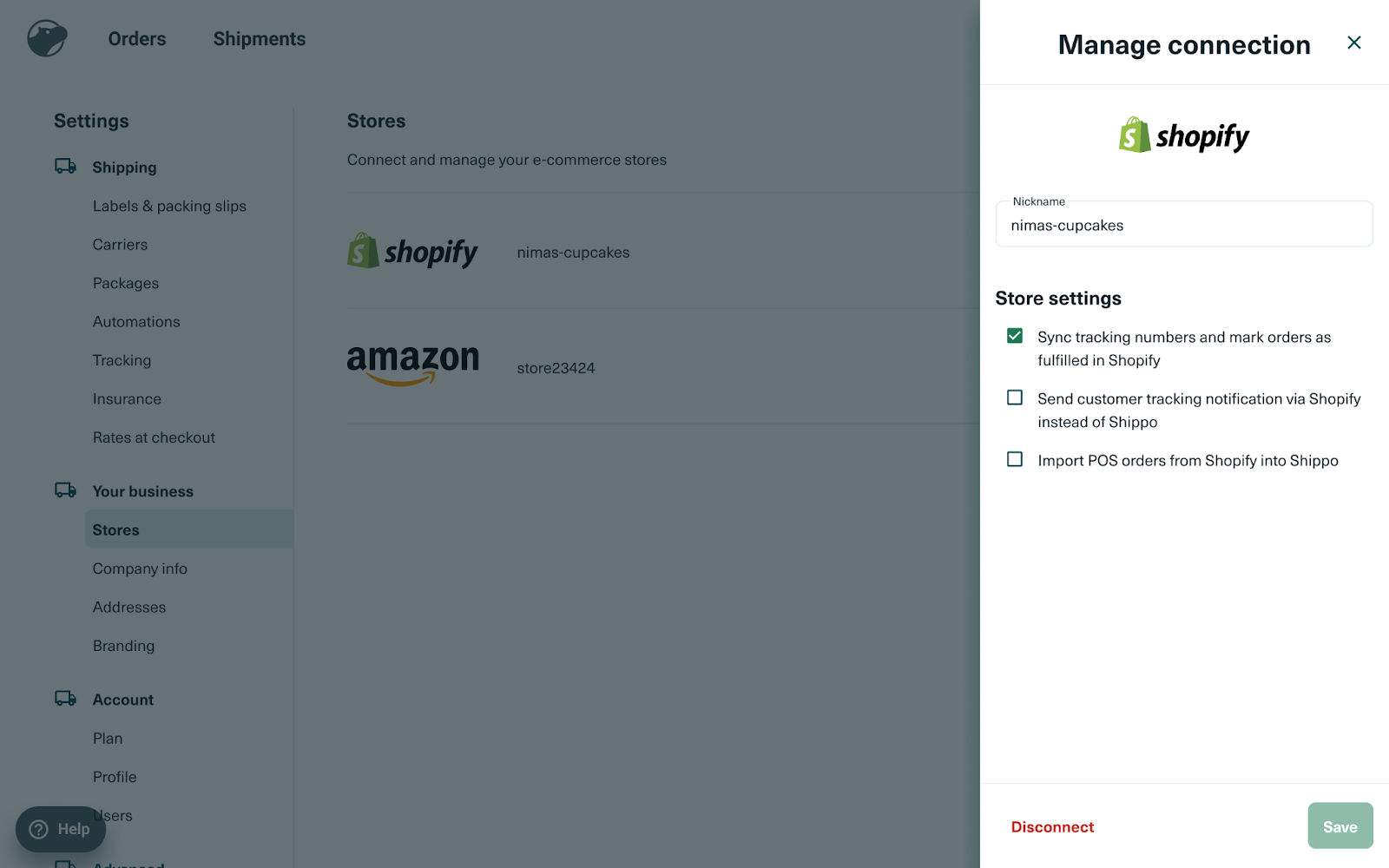Open Company info settings
Image resolution: width=1389 pixels, height=868 pixels.
(x=140, y=569)
